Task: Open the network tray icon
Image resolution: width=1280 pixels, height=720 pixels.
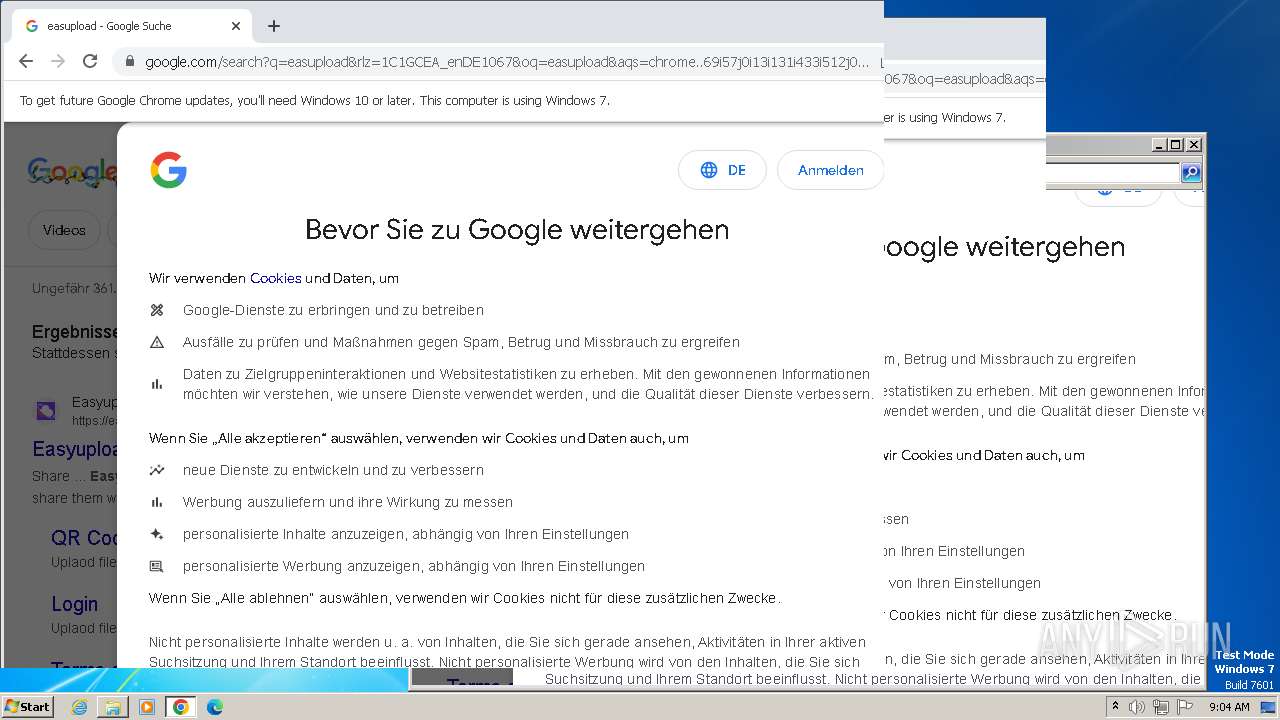Action: pyautogui.click(x=1161, y=707)
